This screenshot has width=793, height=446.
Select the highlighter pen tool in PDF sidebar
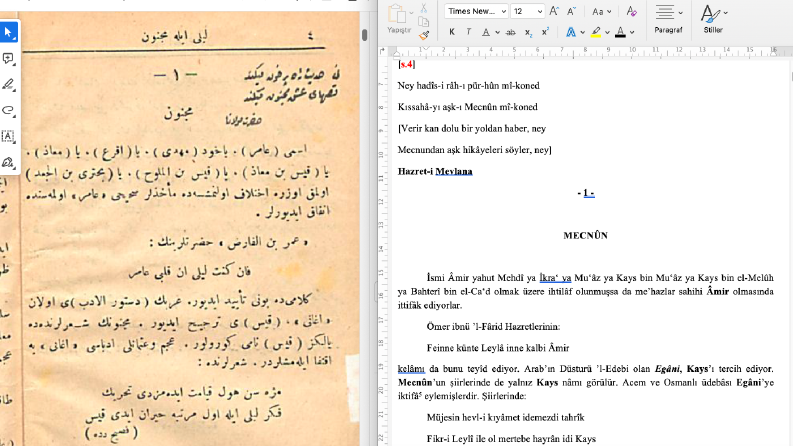click(x=8, y=84)
